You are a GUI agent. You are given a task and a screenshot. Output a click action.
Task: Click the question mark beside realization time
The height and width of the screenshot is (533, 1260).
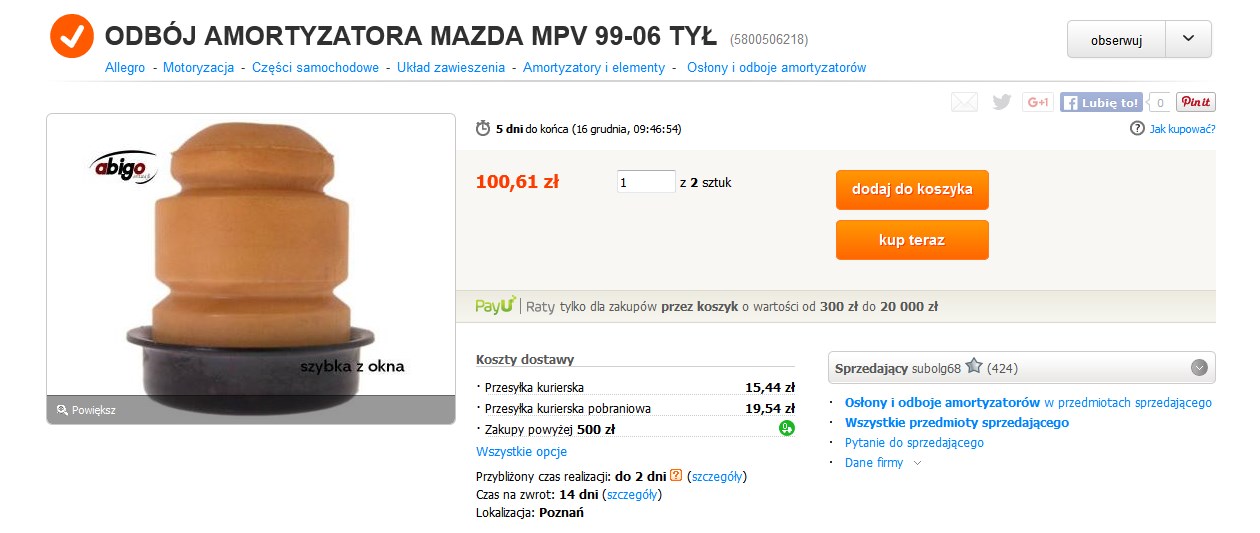click(x=676, y=475)
